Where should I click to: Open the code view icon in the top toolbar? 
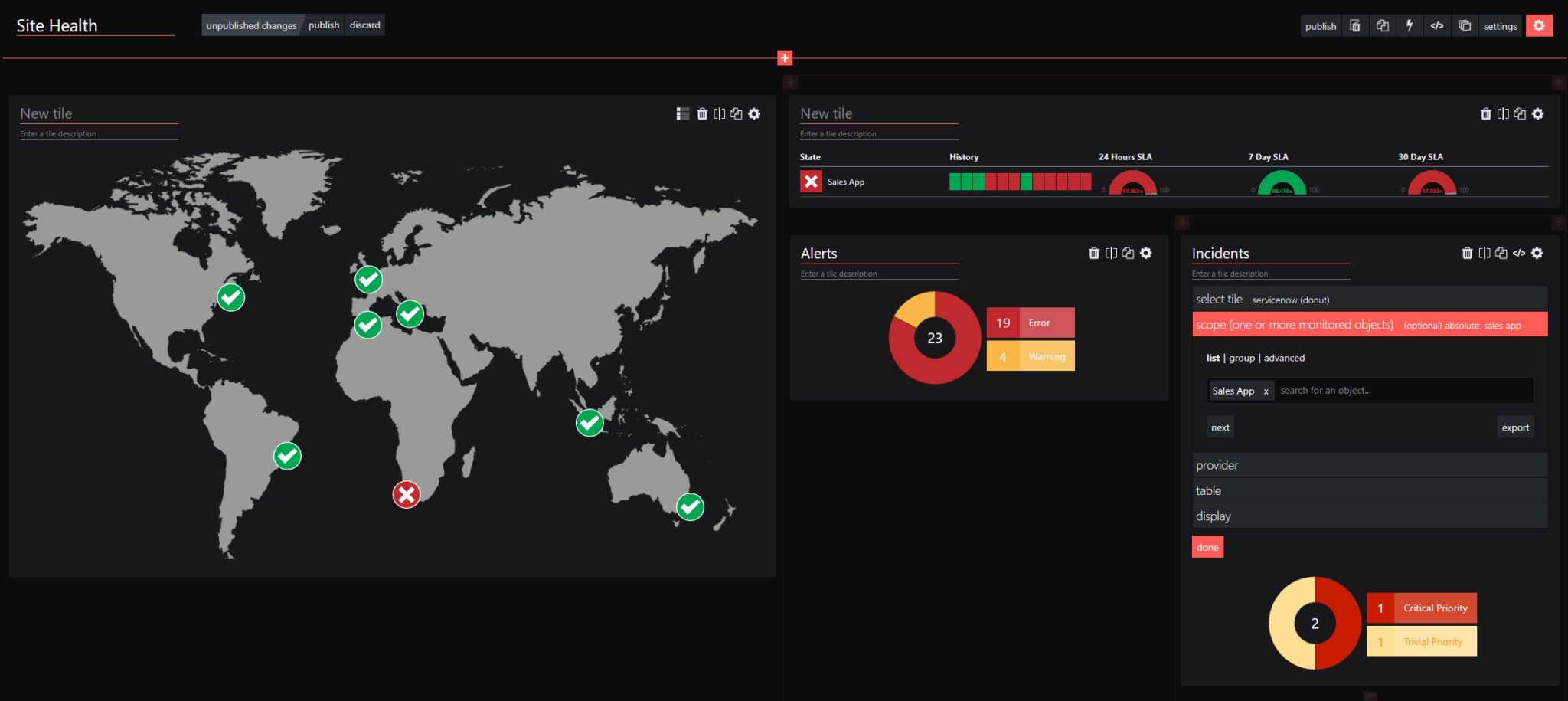tap(1437, 25)
